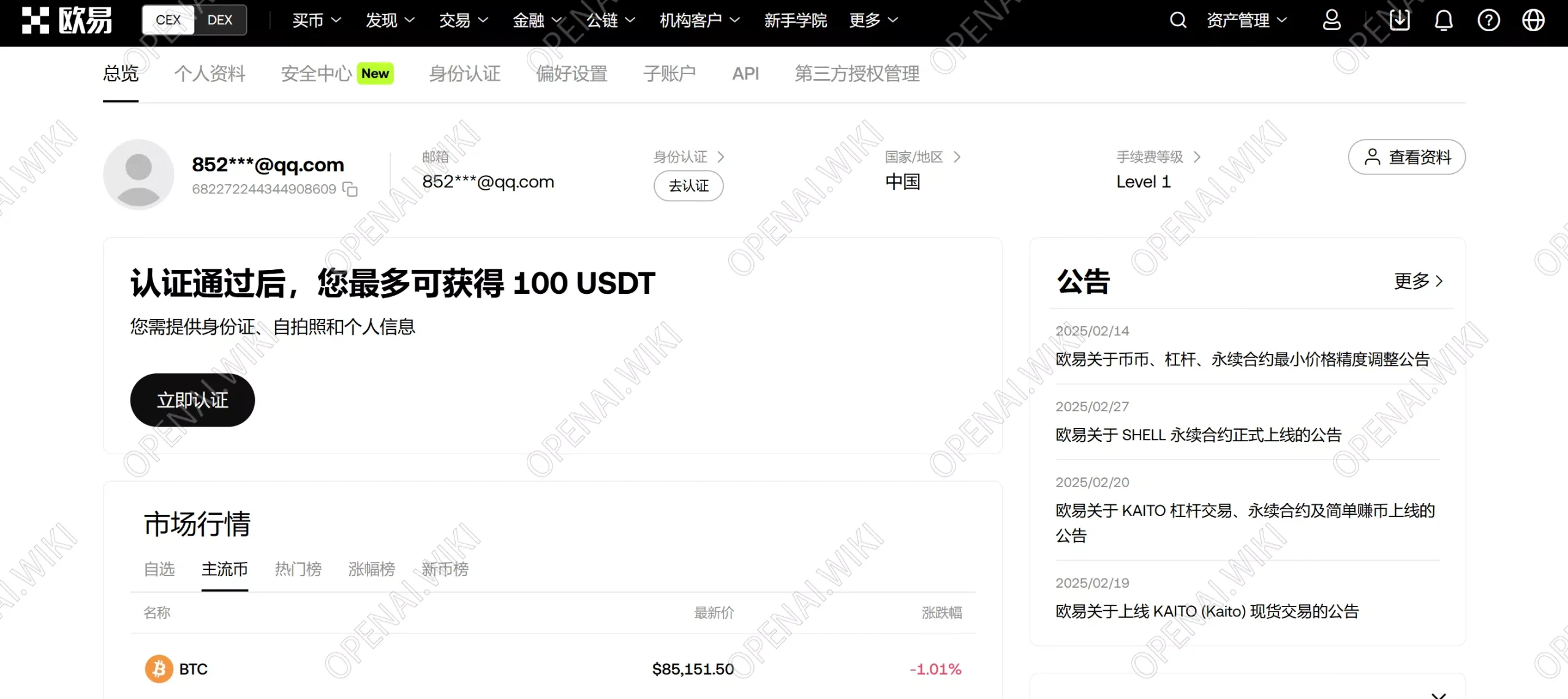Open the search magnifier icon
Viewport: 1568px width, 699px height.
pos(1178,20)
